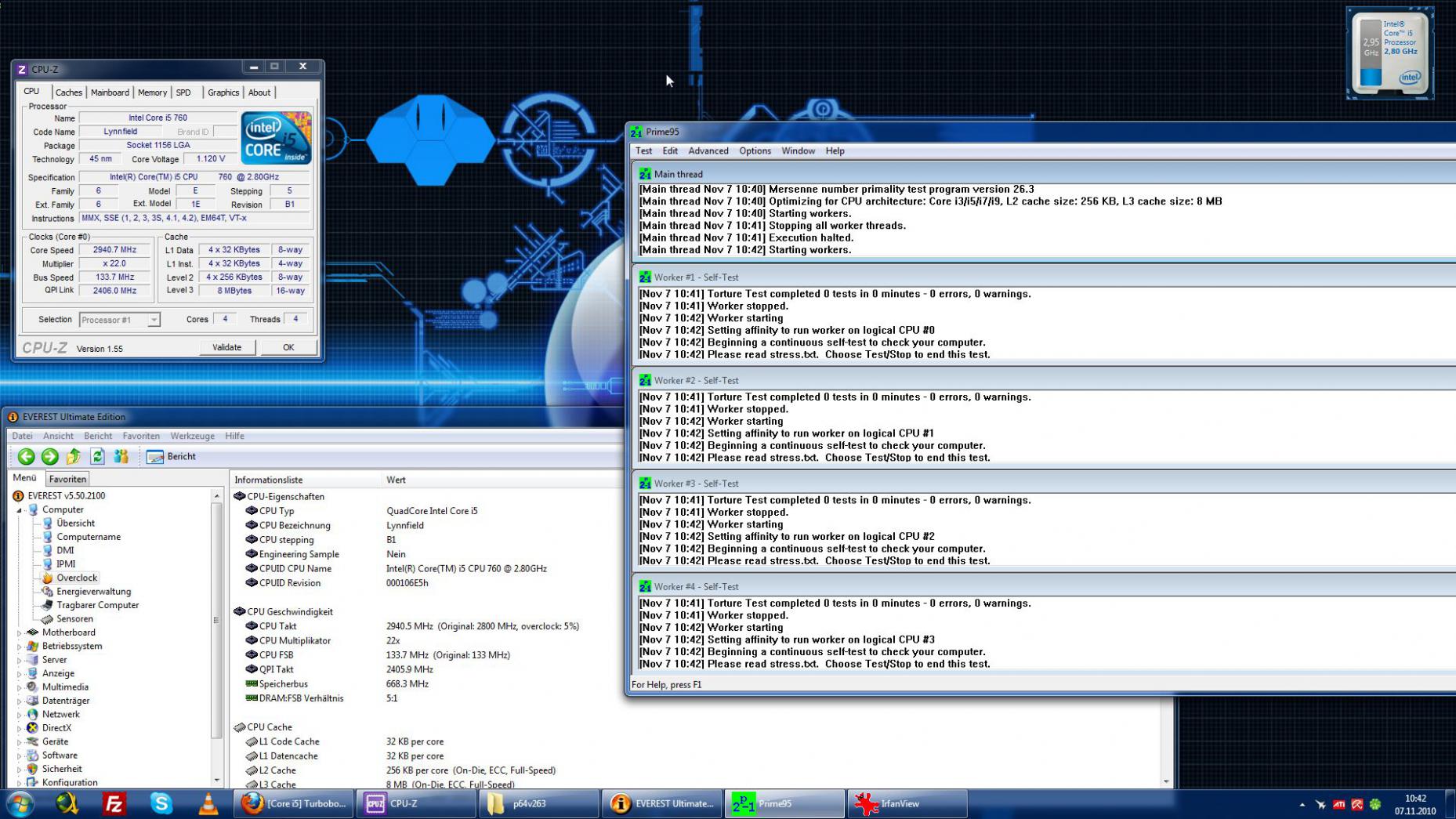Select the Overclock item with flame icon

[x=77, y=578]
